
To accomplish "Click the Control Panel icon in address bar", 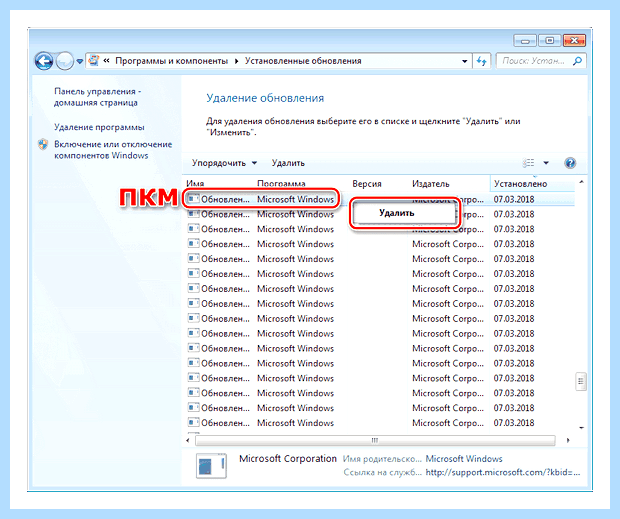I will click(x=94, y=61).
